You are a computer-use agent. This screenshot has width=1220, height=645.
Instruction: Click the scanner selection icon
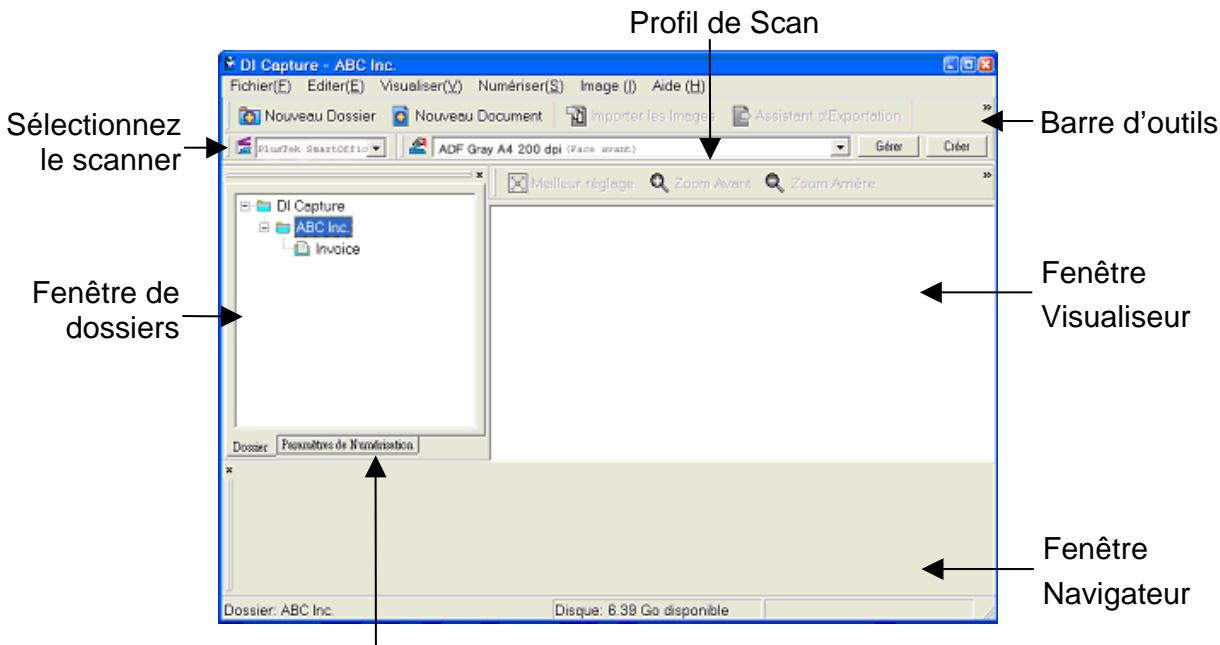point(243,147)
